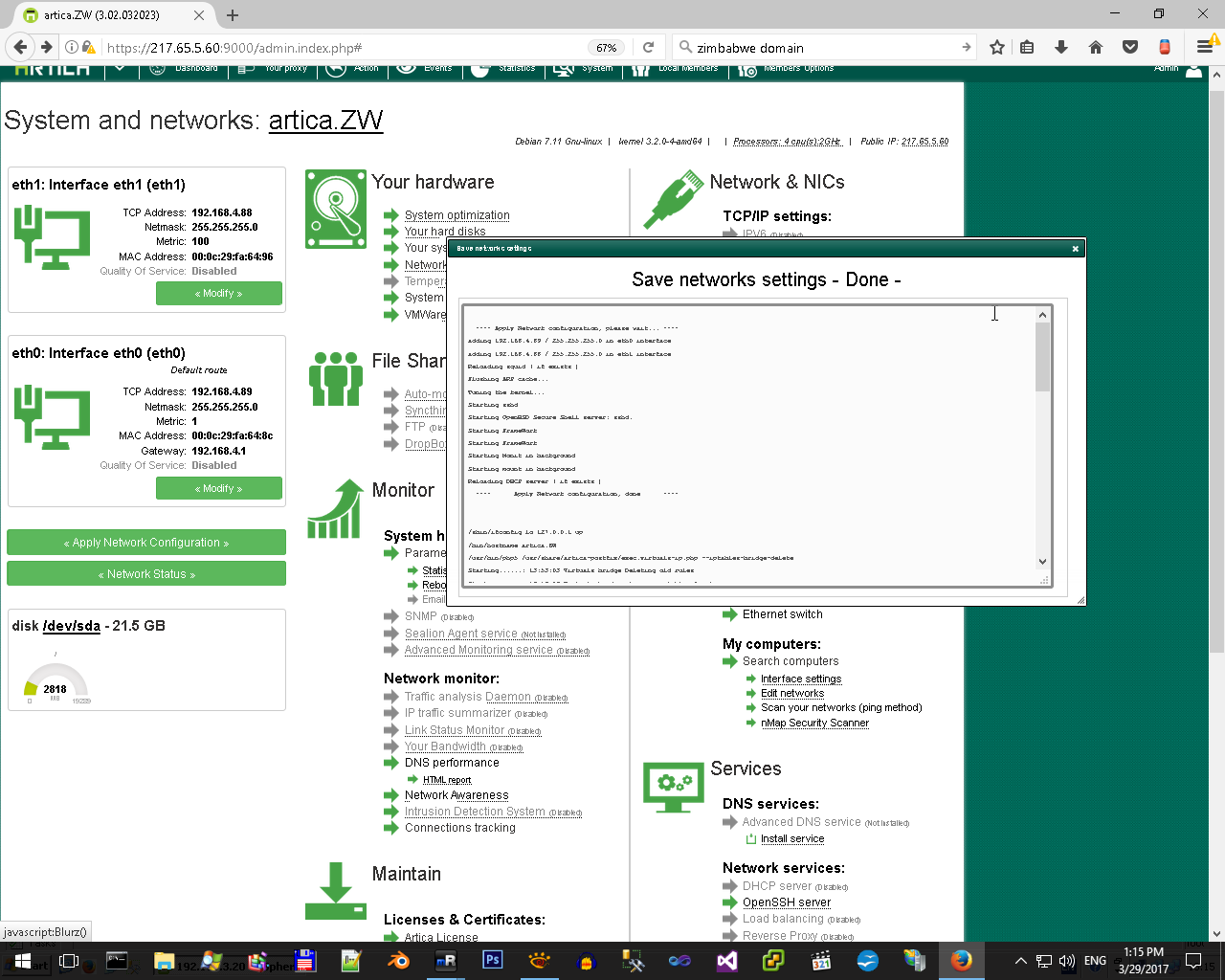
Task: Go to the Firefox home page icon
Action: click(x=1096, y=47)
